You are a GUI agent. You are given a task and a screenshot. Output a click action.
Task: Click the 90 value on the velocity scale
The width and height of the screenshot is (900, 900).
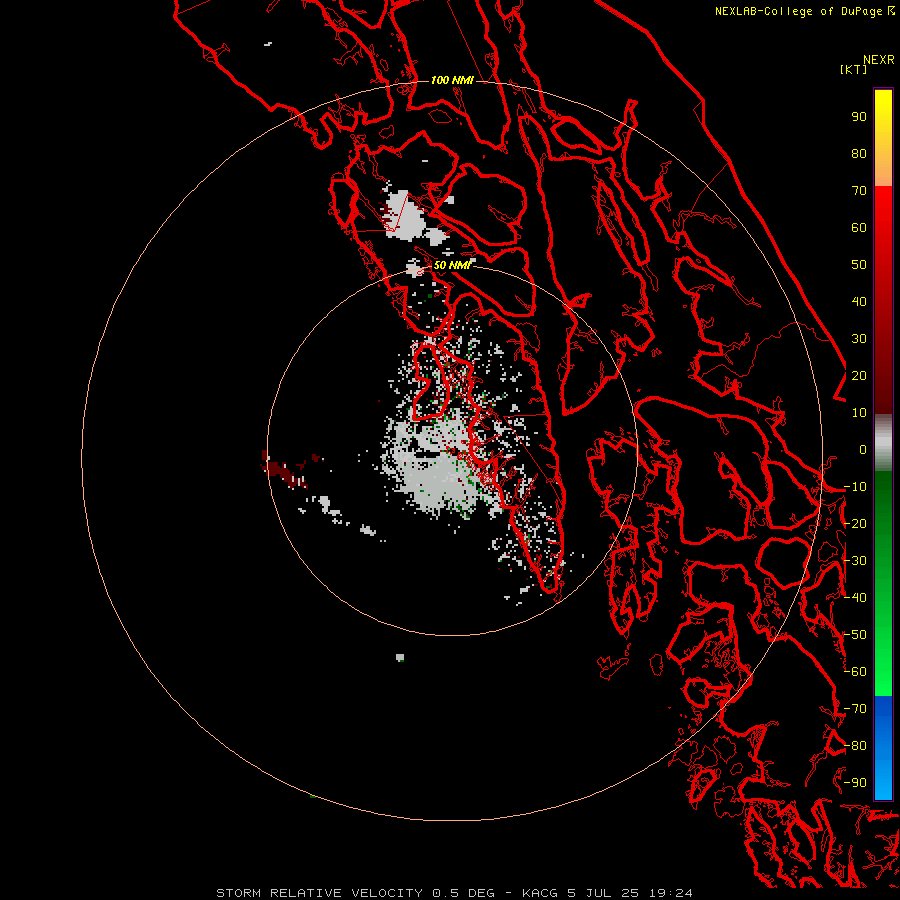coord(859,117)
